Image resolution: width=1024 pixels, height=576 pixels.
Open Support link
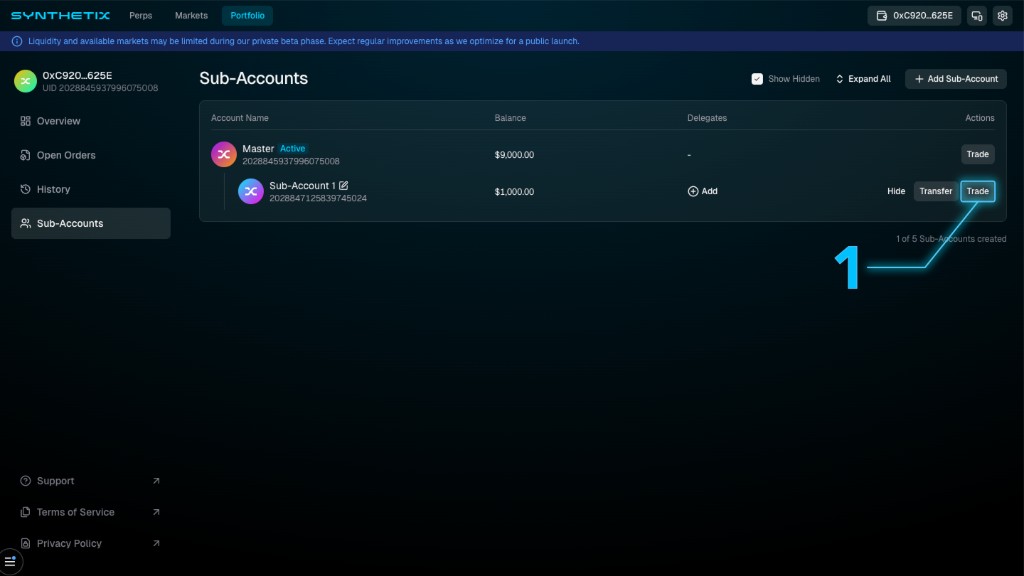(91, 481)
